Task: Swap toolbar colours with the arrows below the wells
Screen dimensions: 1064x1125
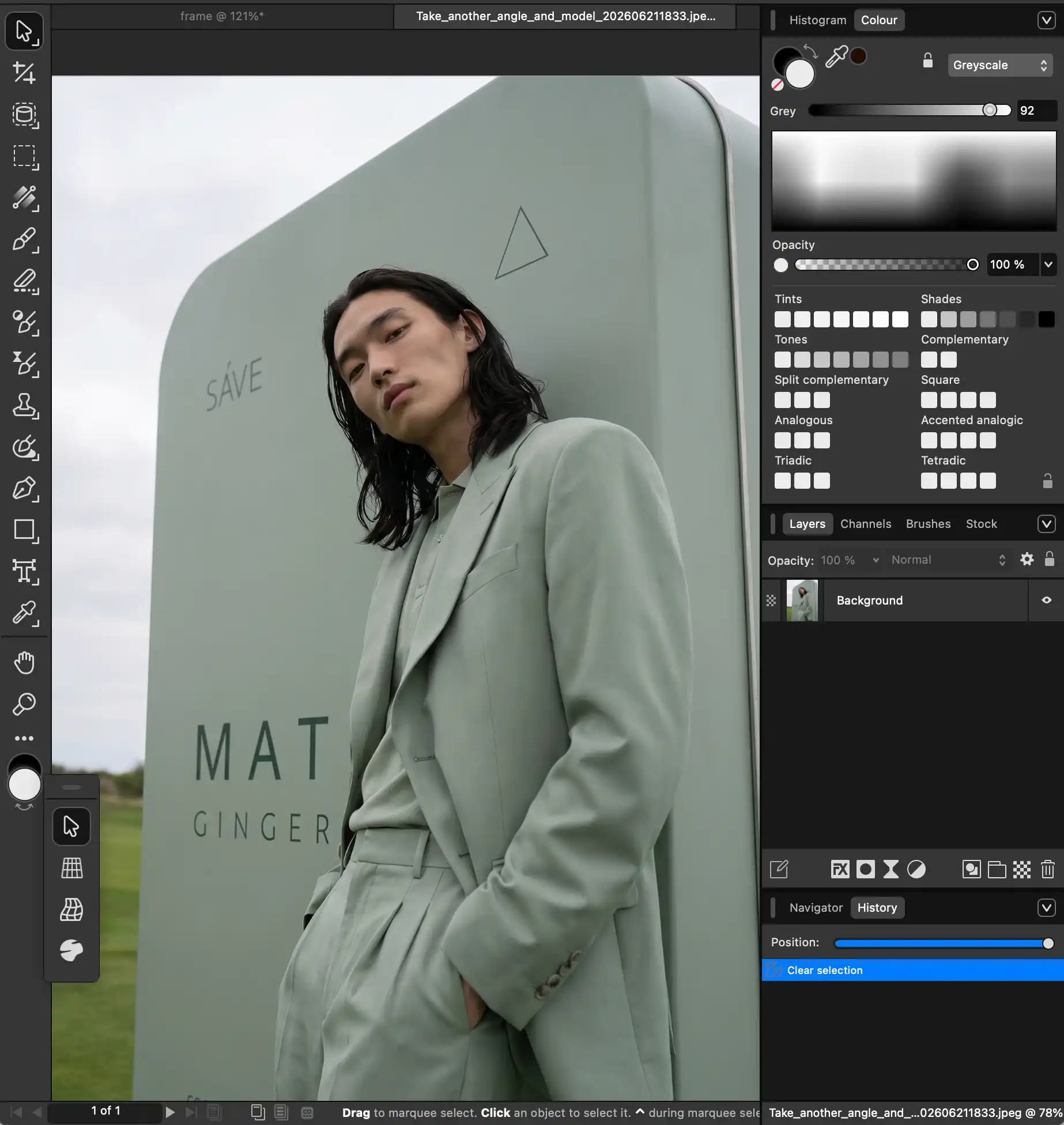Action: (24, 807)
